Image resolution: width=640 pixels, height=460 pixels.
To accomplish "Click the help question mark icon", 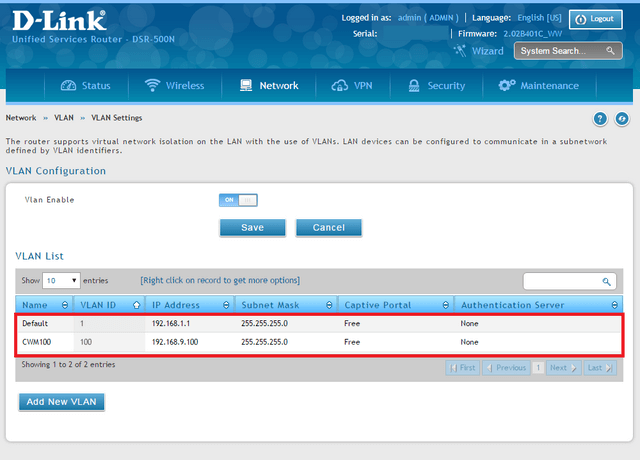I will click(x=600, y=119).
